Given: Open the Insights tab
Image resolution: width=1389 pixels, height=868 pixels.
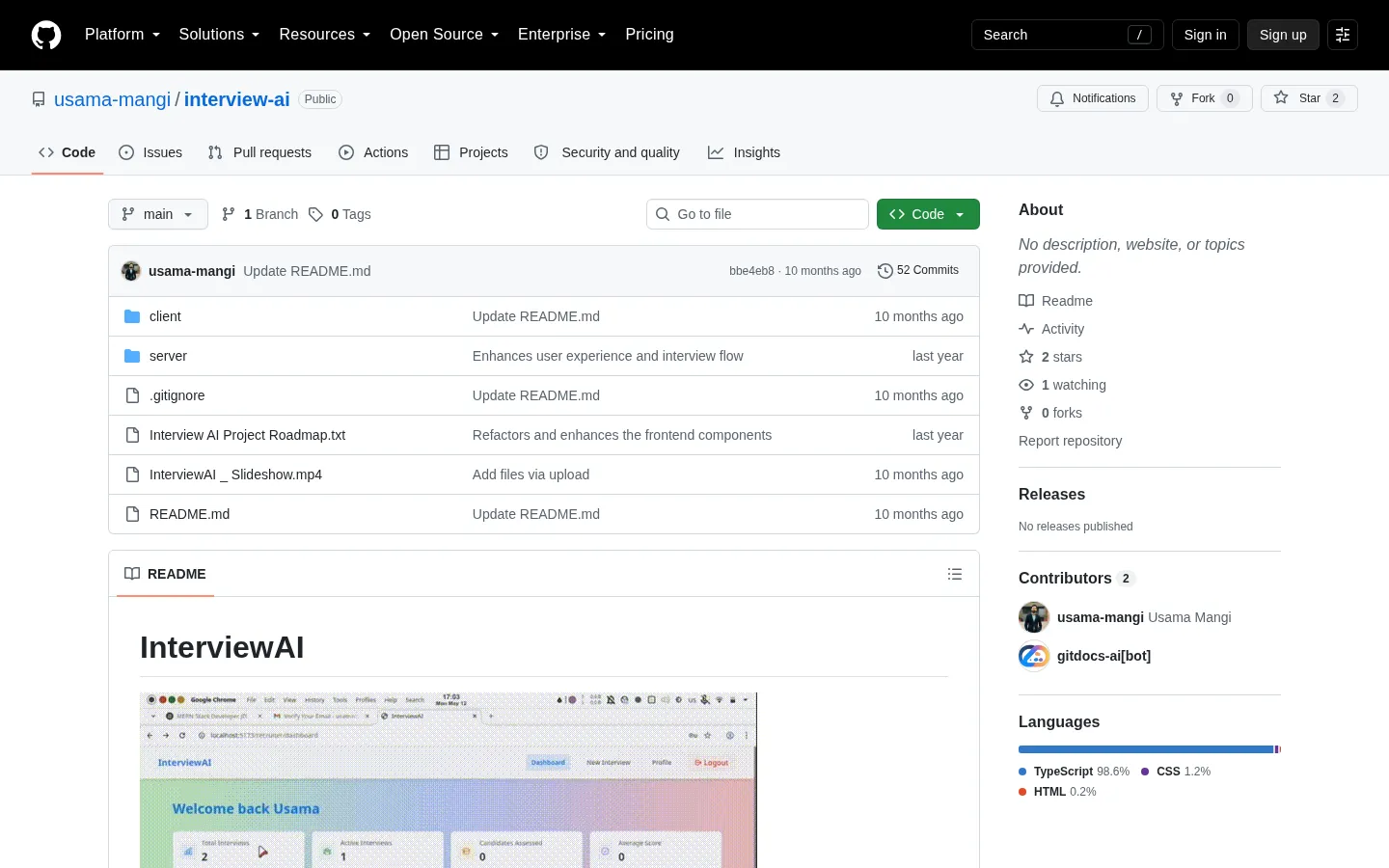Looking at the screenshot, I should pos(744,152).
